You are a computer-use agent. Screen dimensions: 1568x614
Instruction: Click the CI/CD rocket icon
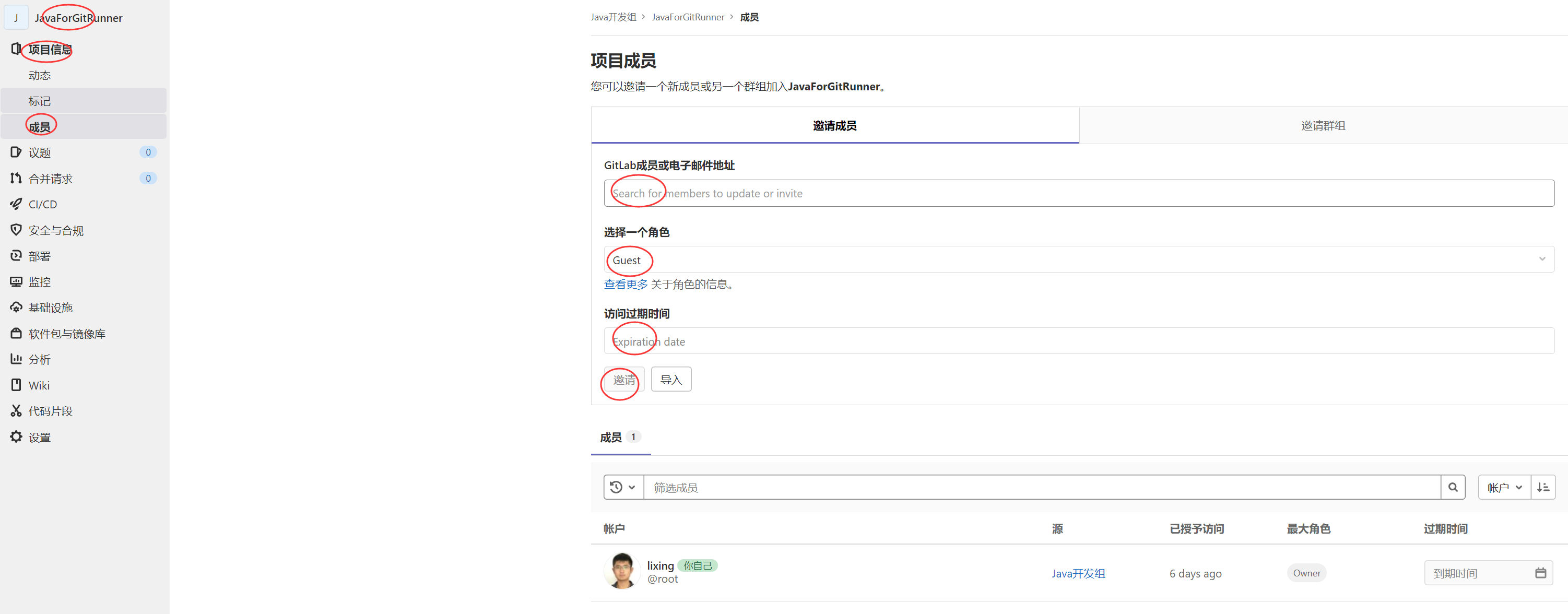click(16, 204)
